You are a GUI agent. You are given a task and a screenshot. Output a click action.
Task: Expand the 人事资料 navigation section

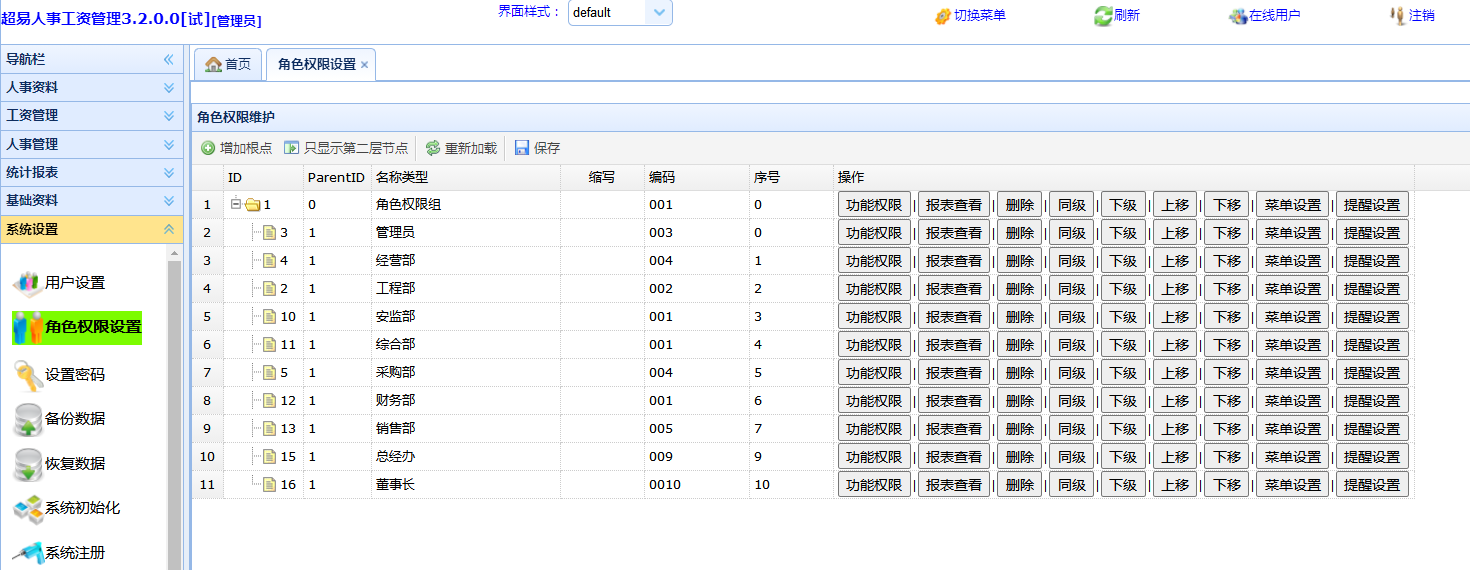tap(91, 87)
